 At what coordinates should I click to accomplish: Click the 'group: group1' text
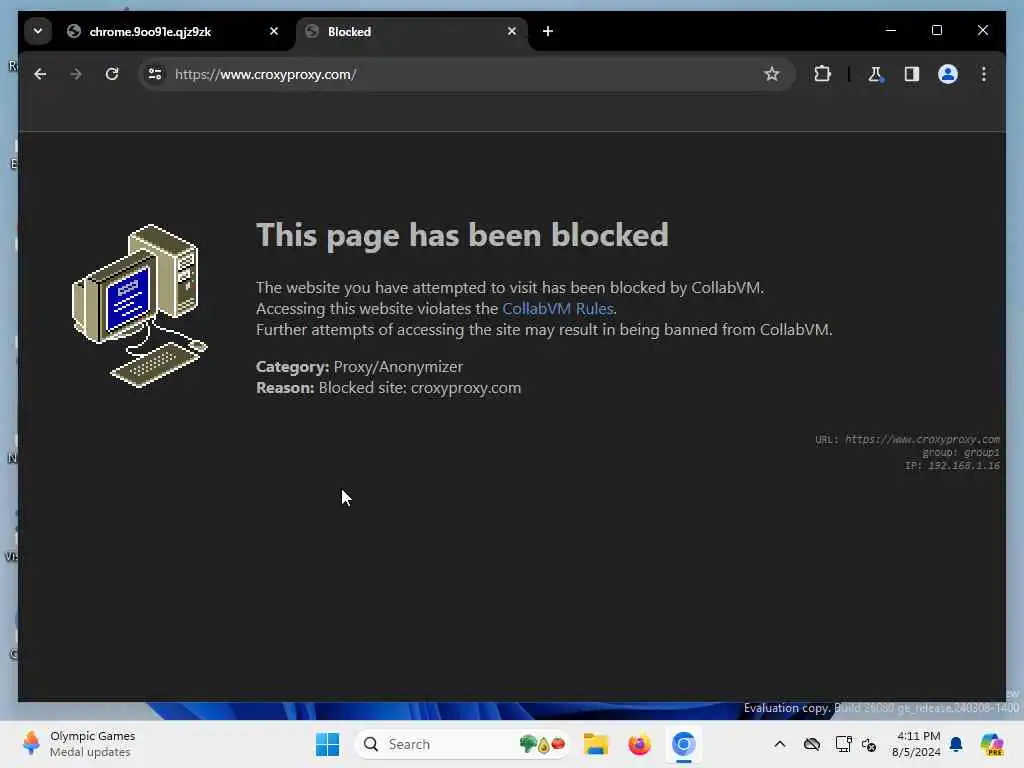(960, 453)
